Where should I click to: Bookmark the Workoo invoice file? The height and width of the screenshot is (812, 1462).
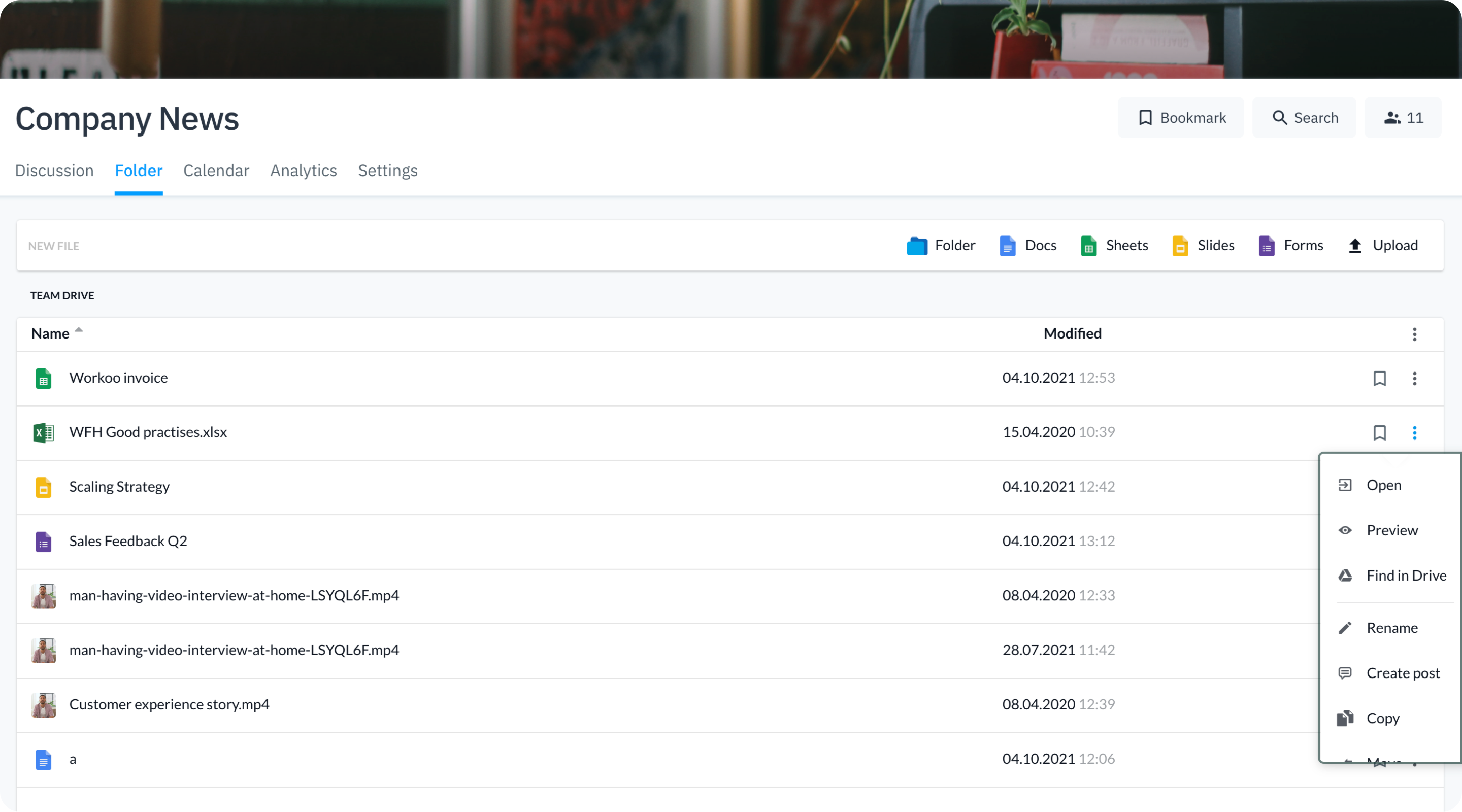coord(1380,378)
